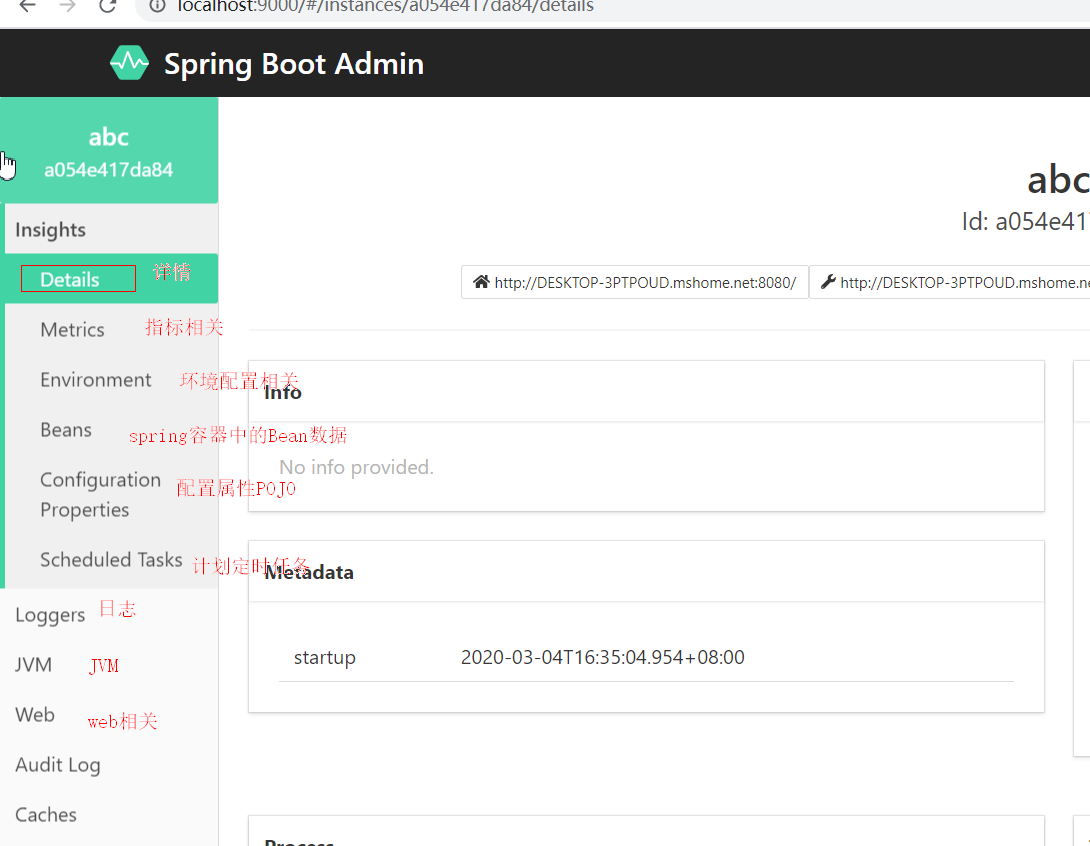Image resolution: width=1090 pixels, height=846 pixels.
Task: Collapse the Insights sidebar section
Action: pos(50,230)
